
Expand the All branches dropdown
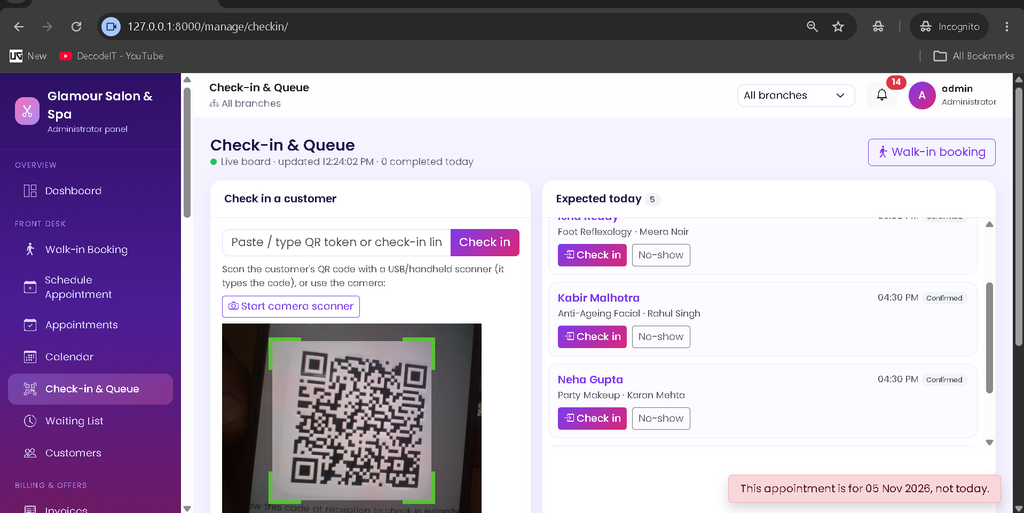click(795, 95)
